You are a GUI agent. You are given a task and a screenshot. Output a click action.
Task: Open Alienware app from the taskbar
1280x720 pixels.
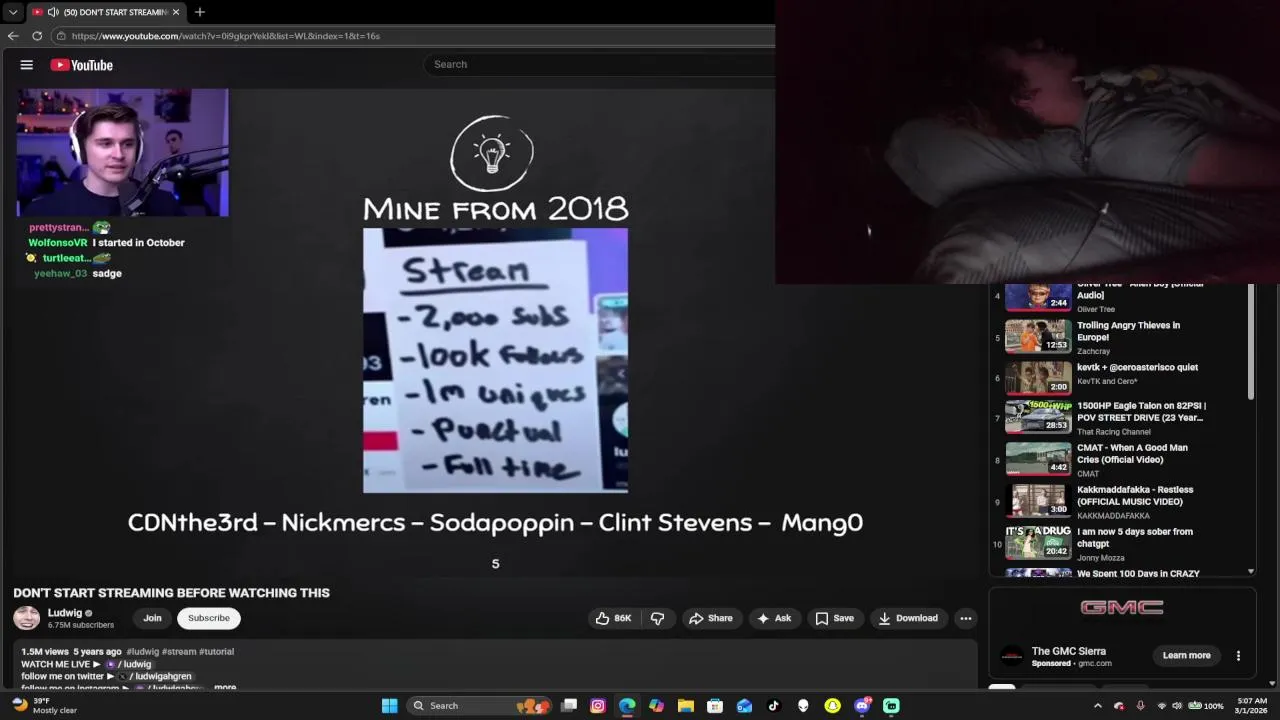click(x=803, y=706)
